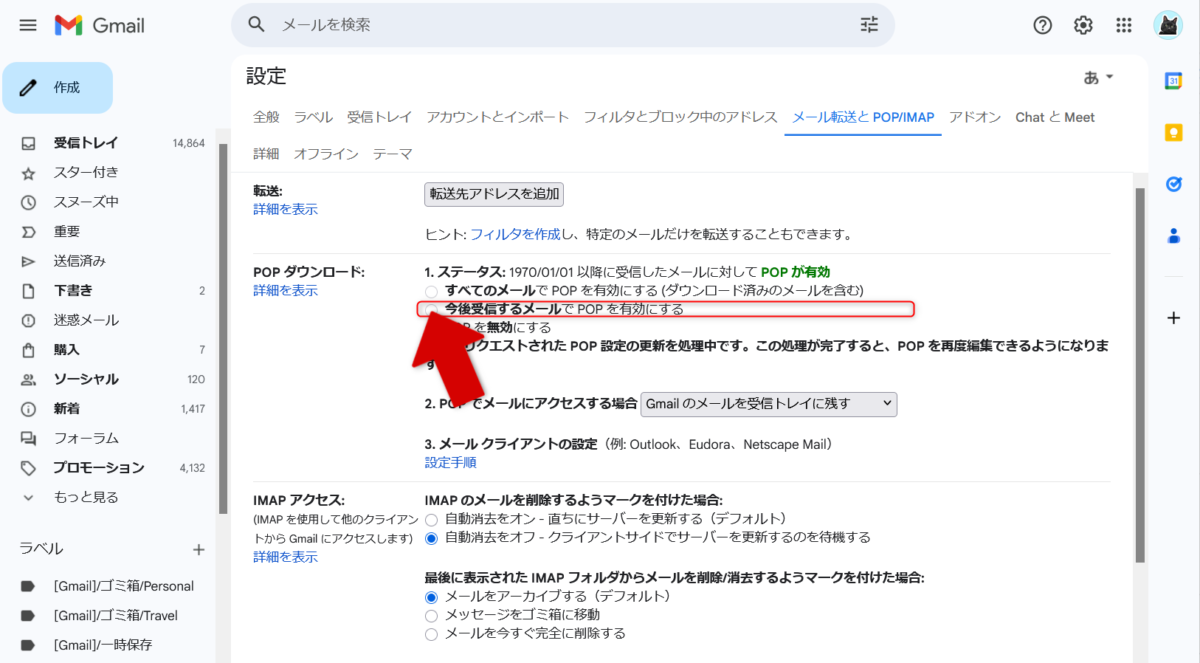Open Google Tasks in side panel
Screen dimensions: 1200x663
(1174, 184)
